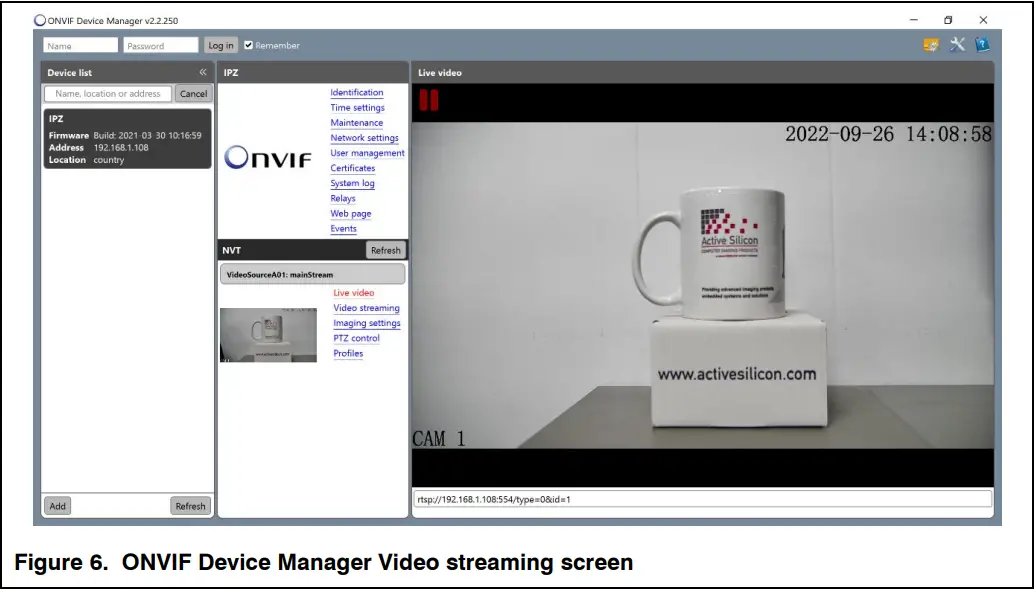Go to User management
The image size is (1035, 589).
click(x=367, y=153)
